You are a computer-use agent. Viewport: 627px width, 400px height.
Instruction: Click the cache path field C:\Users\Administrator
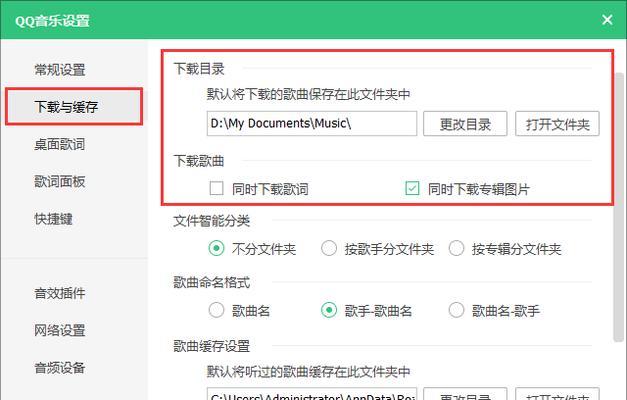312,394
